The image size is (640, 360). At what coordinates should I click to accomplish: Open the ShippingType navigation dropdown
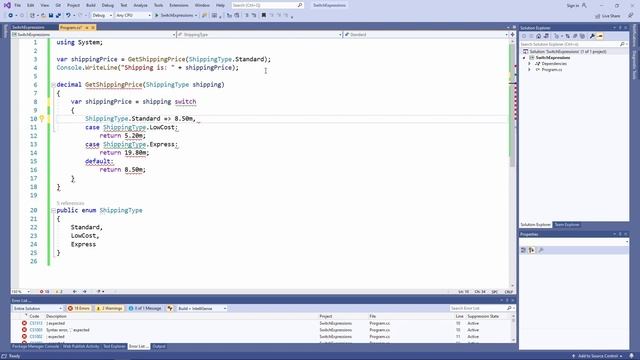(x=260, y=35)
